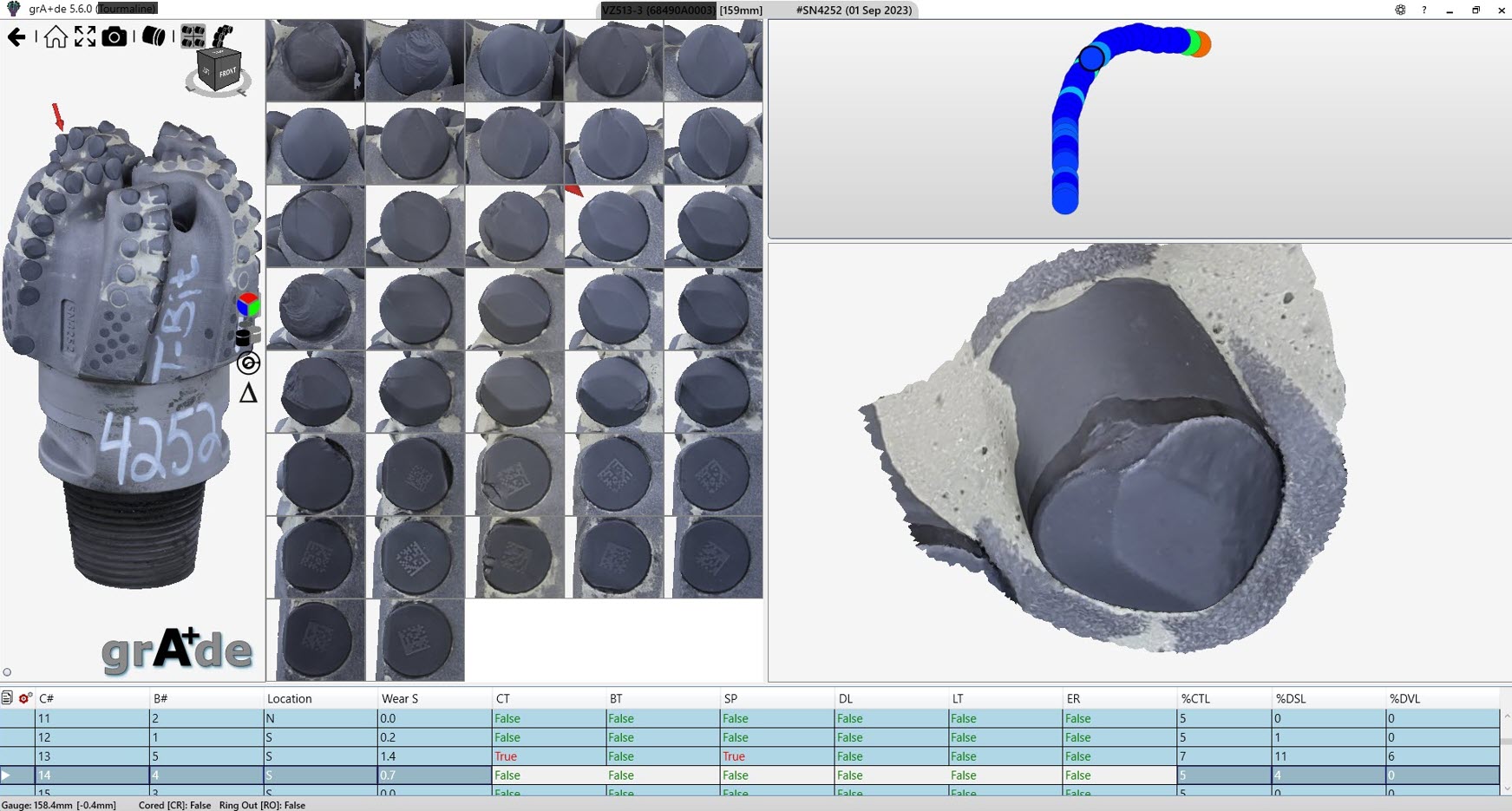The height and width of the screenshot is (811, 1512).
Task: Click the red gear icon beside the C# header
Action: tap(25, 697)
